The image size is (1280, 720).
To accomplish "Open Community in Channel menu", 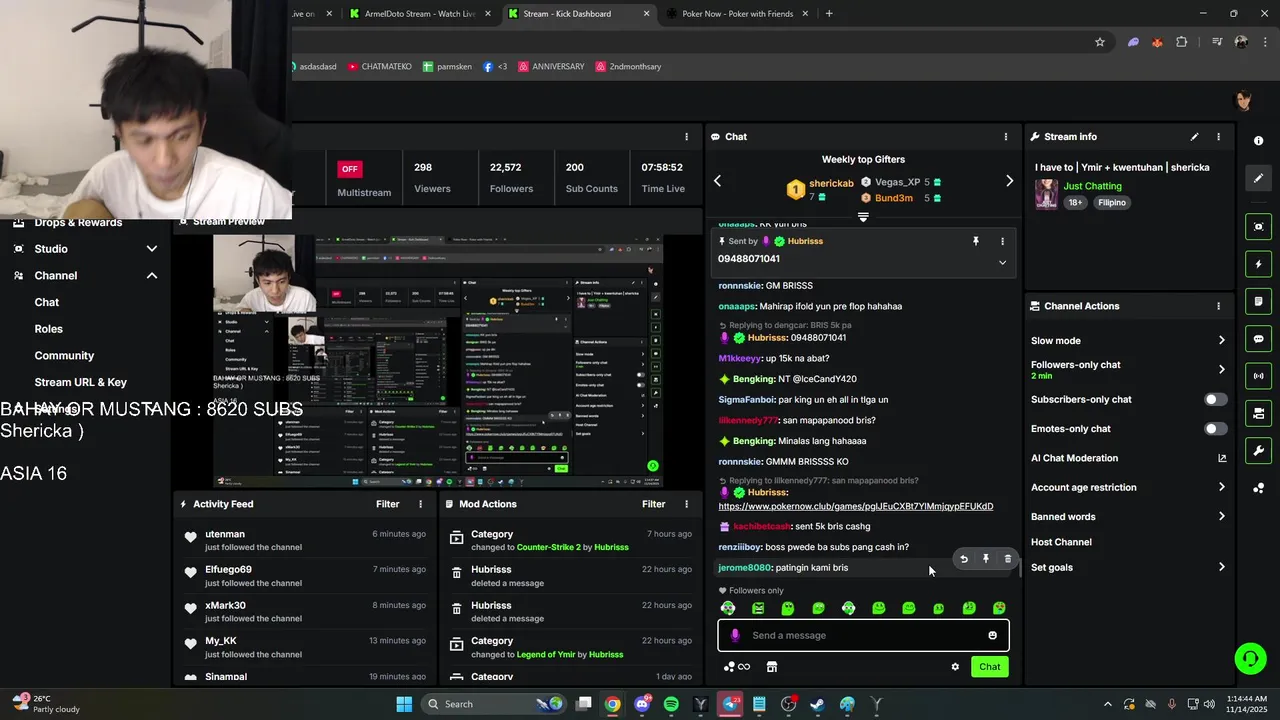I will point(64,356).
